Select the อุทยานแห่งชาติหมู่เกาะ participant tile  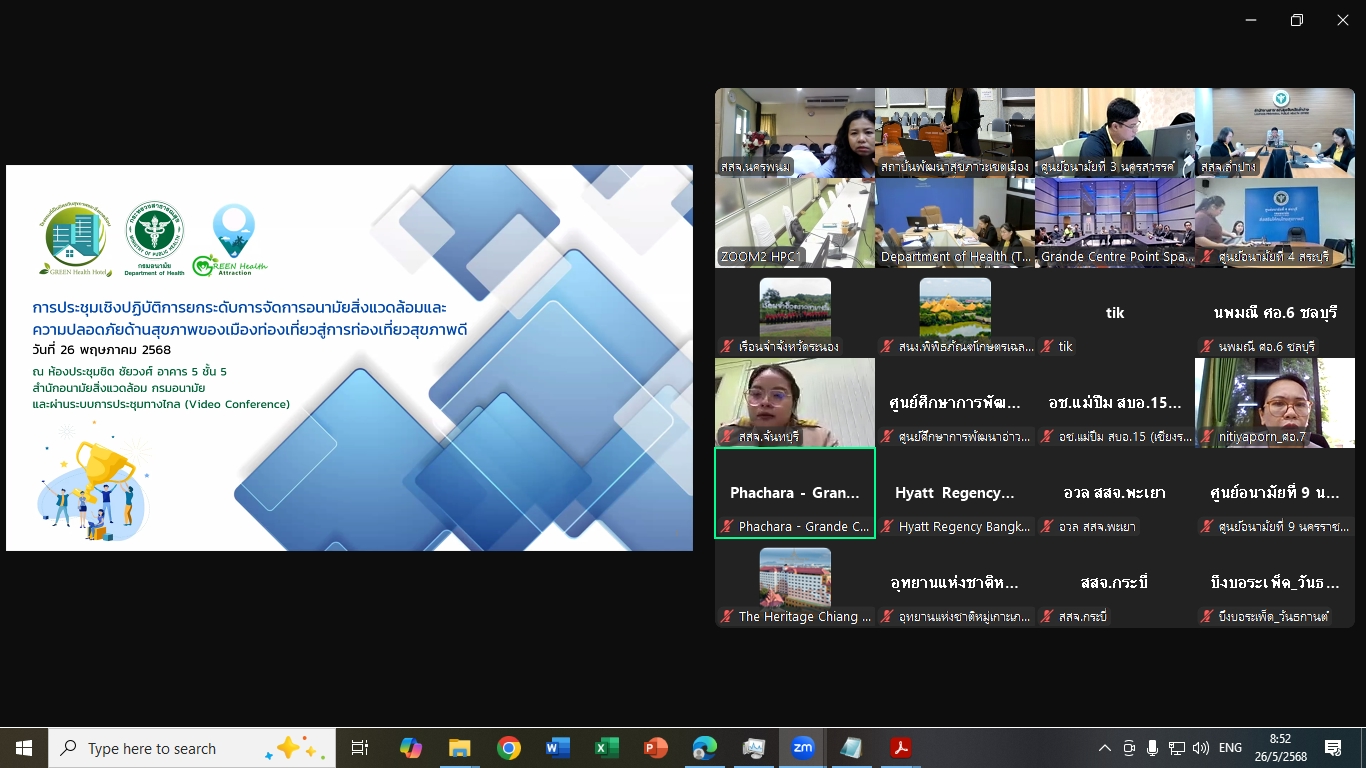pos(955,583)
